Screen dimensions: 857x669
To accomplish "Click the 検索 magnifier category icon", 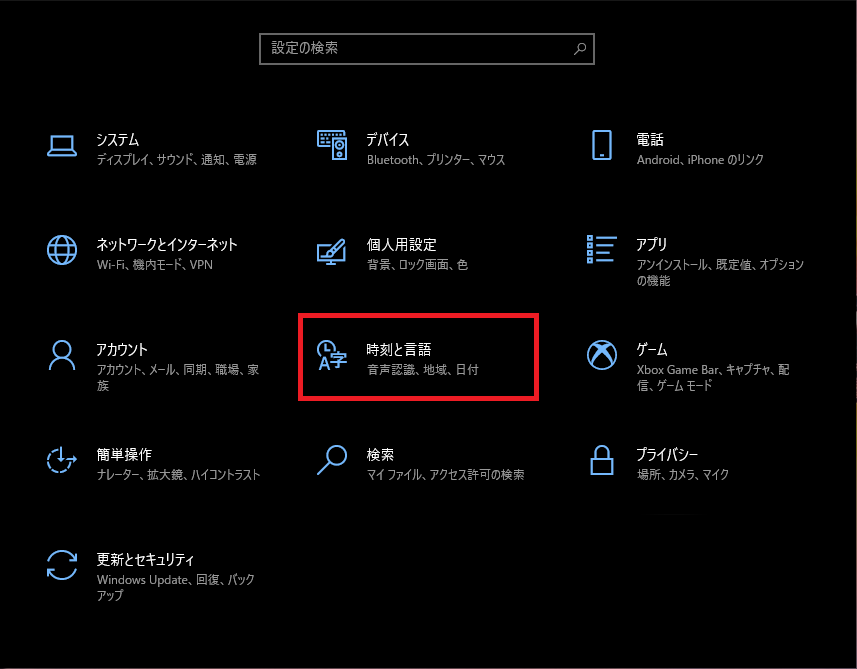I will [x=332, y=460].
